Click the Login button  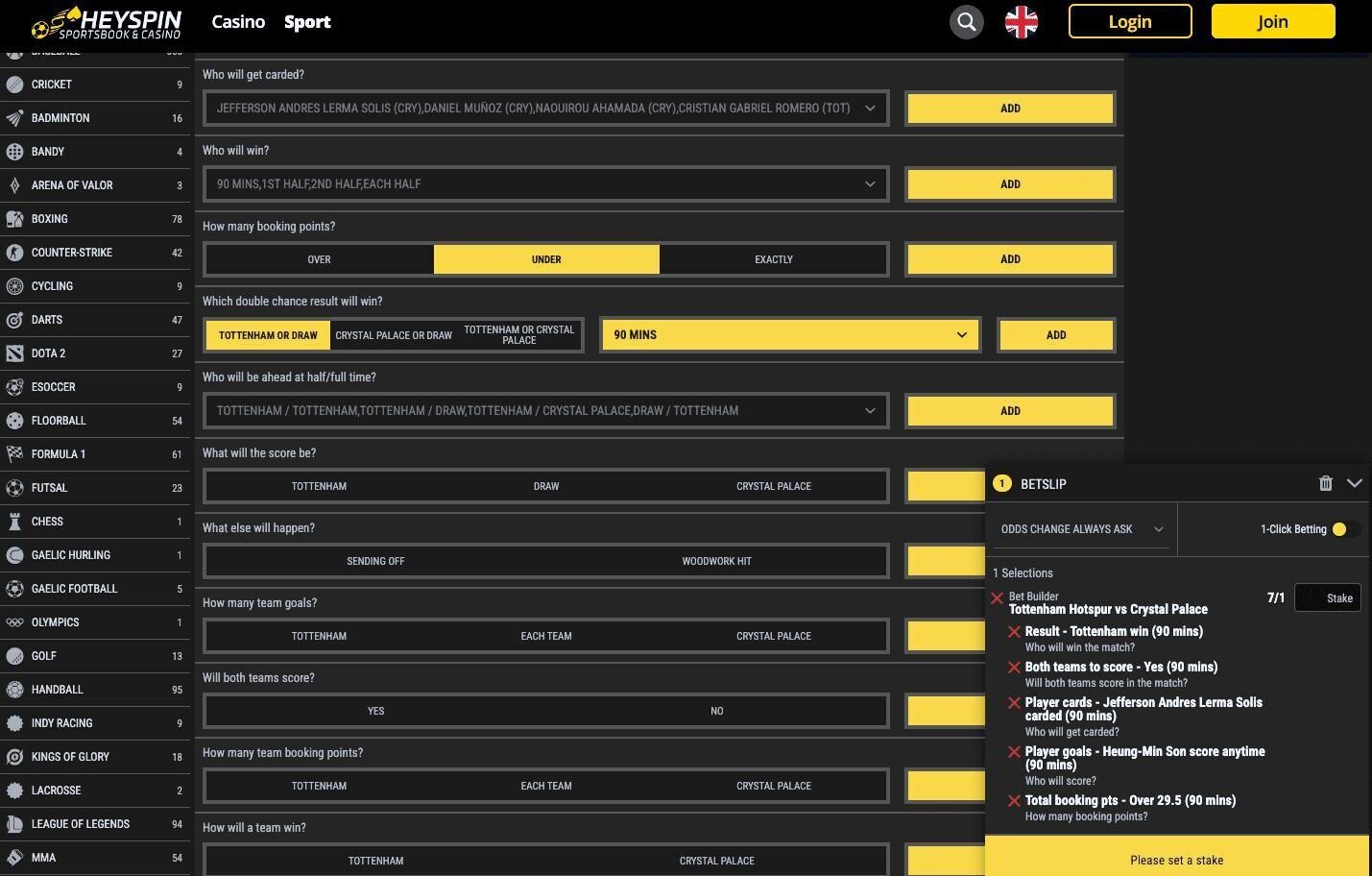(x=1130, y=21)
